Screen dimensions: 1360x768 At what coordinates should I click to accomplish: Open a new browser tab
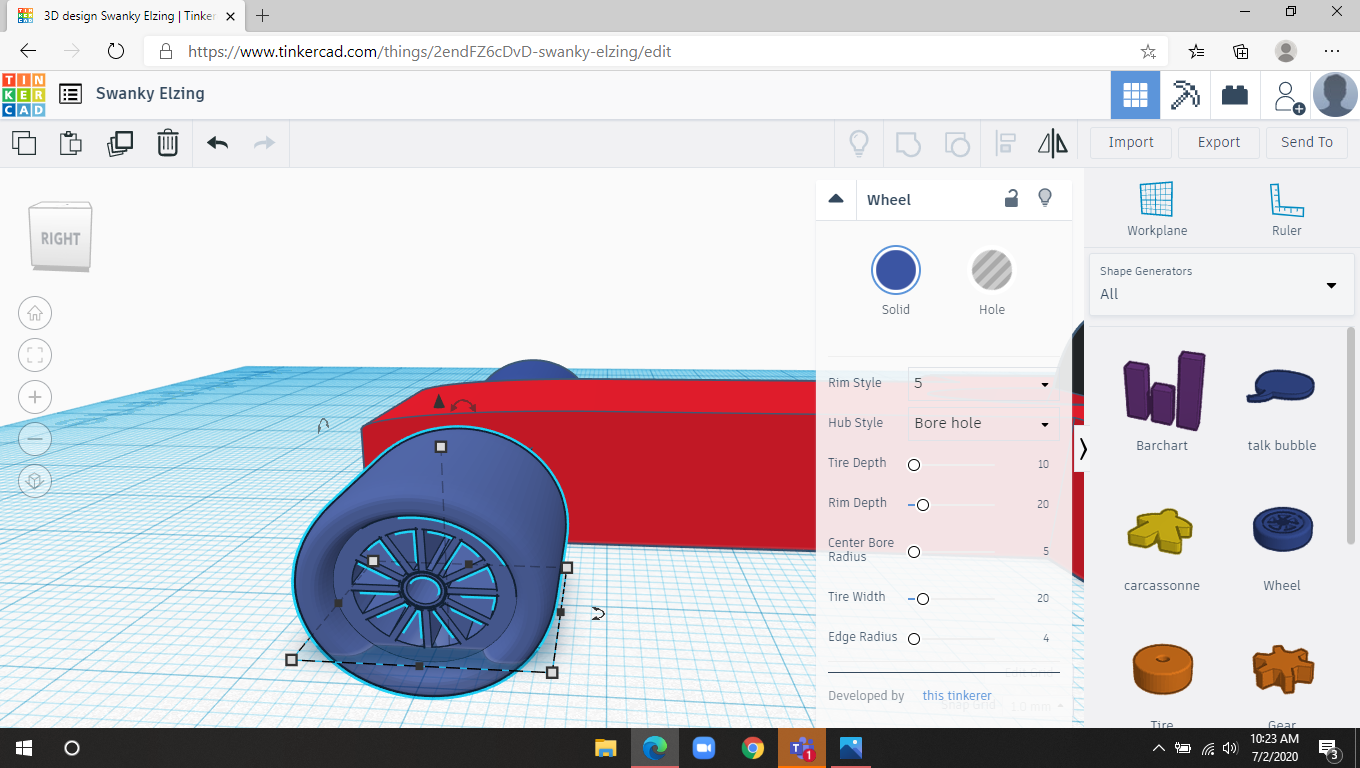(263, 16)
